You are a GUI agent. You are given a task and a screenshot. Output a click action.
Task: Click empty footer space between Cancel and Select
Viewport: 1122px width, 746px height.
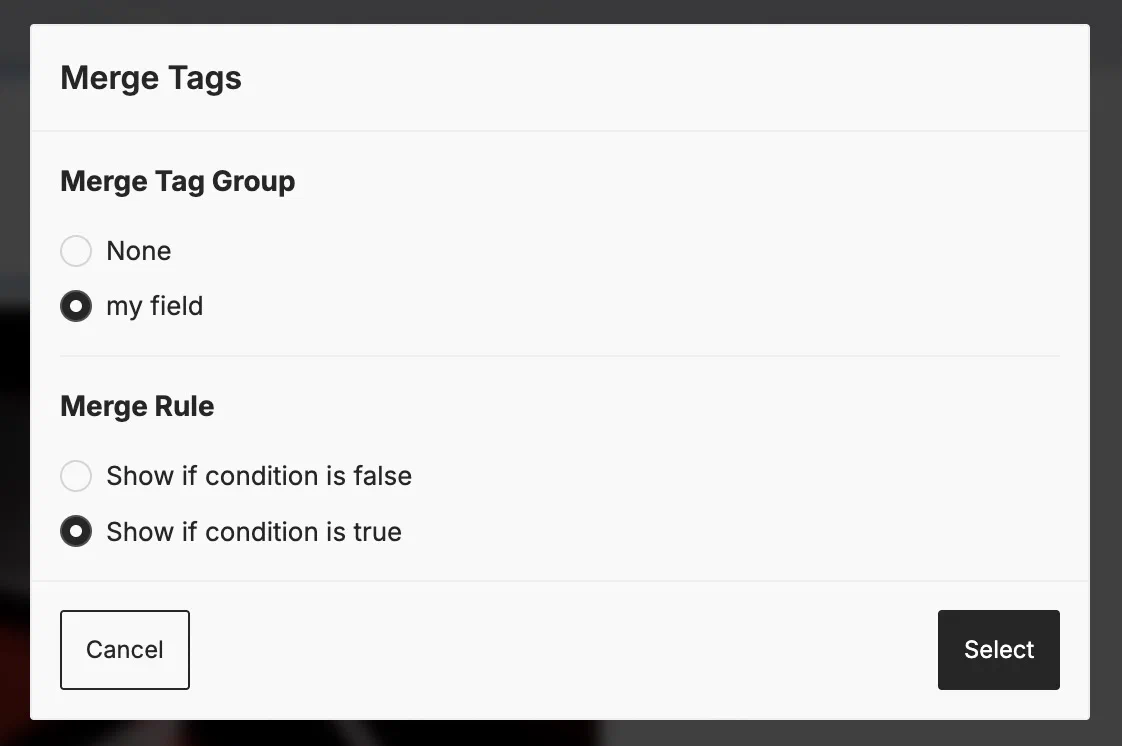[560, 650]
